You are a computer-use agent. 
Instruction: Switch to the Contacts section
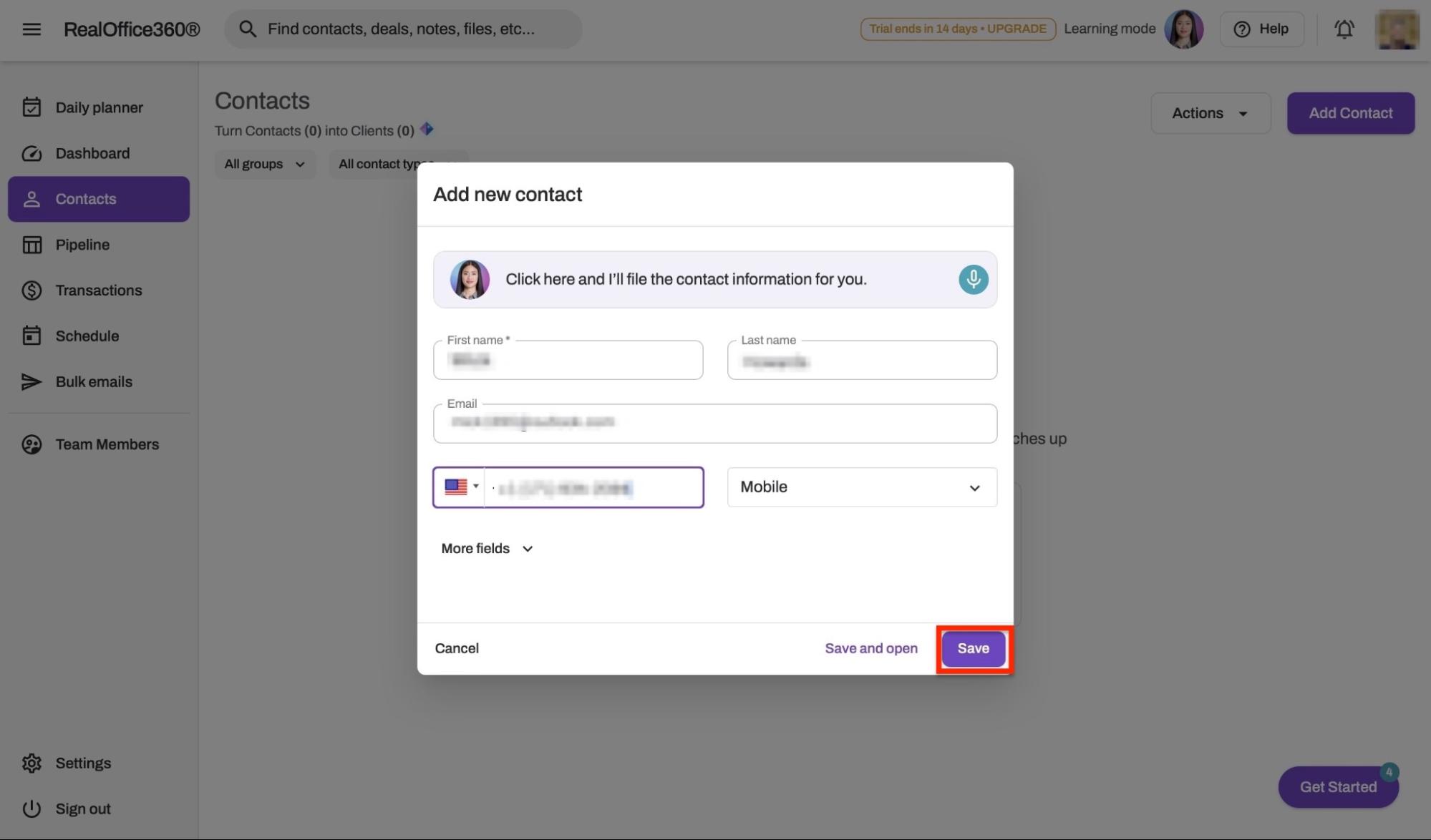coord(85,199)
